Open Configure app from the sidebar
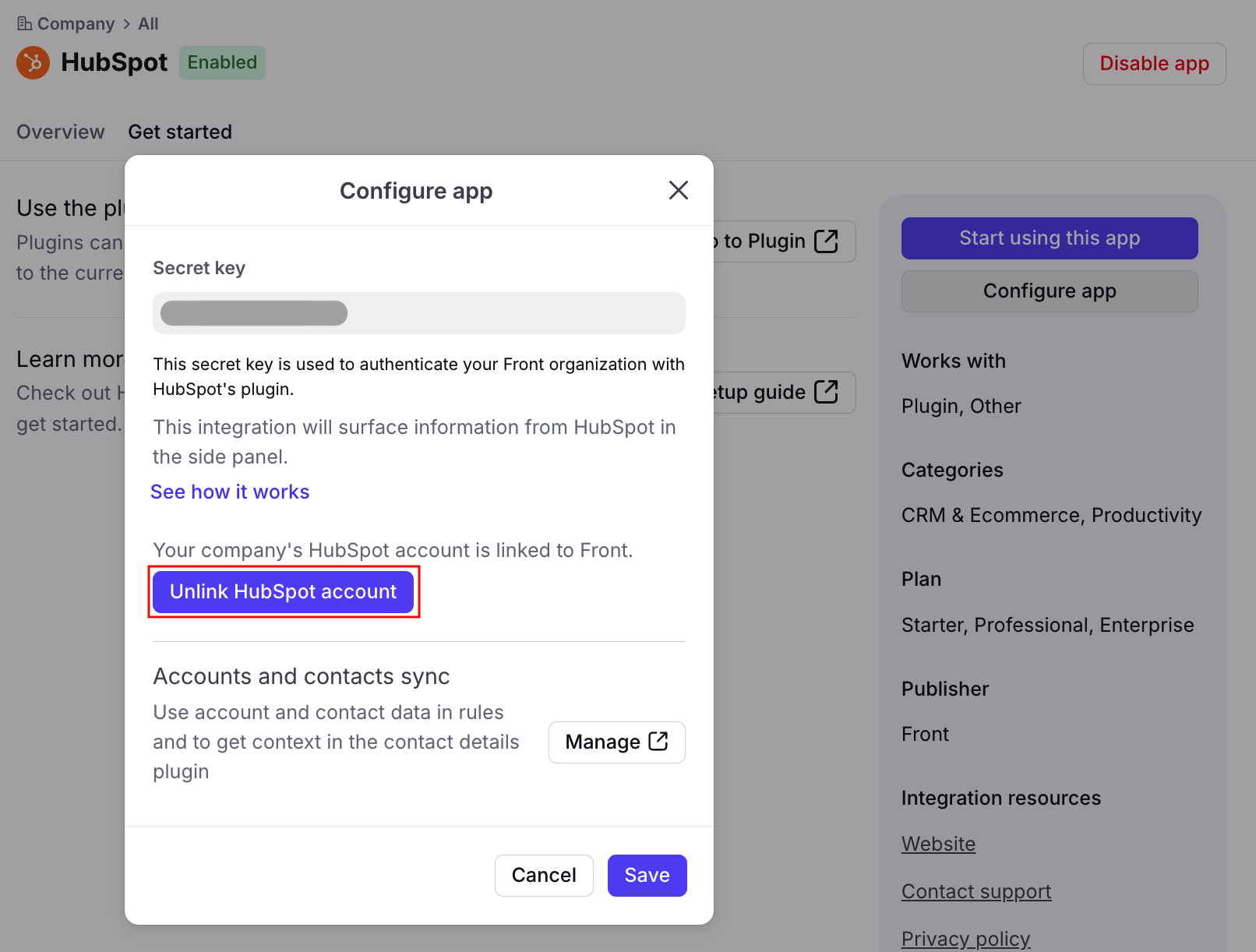Image resolution: width=1256 pixels, height=952 pixels. click(x=1049, y=291)
